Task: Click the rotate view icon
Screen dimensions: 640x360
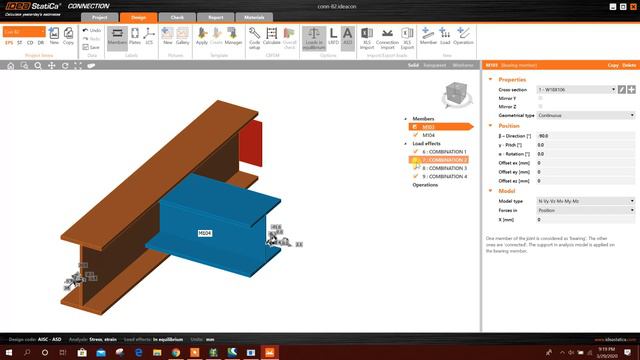Action: [65, 66]
